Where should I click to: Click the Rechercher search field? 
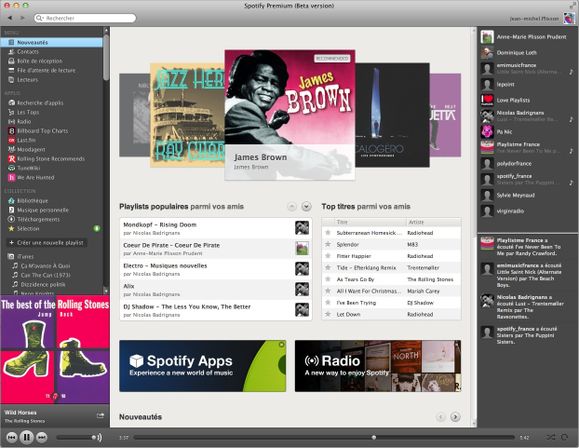pos(85,18)
